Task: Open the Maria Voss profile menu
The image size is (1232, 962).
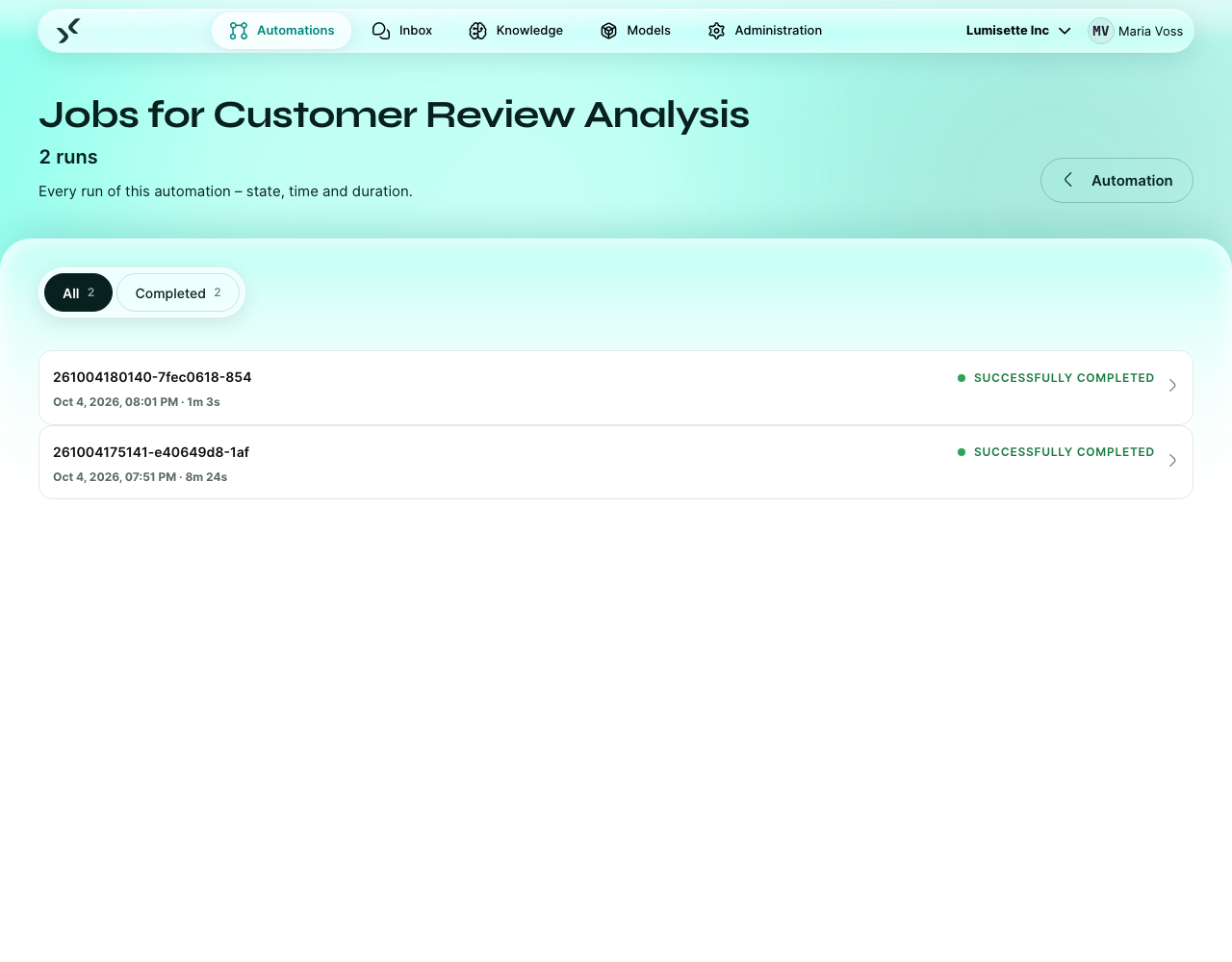Action: tap(1136, 31)
